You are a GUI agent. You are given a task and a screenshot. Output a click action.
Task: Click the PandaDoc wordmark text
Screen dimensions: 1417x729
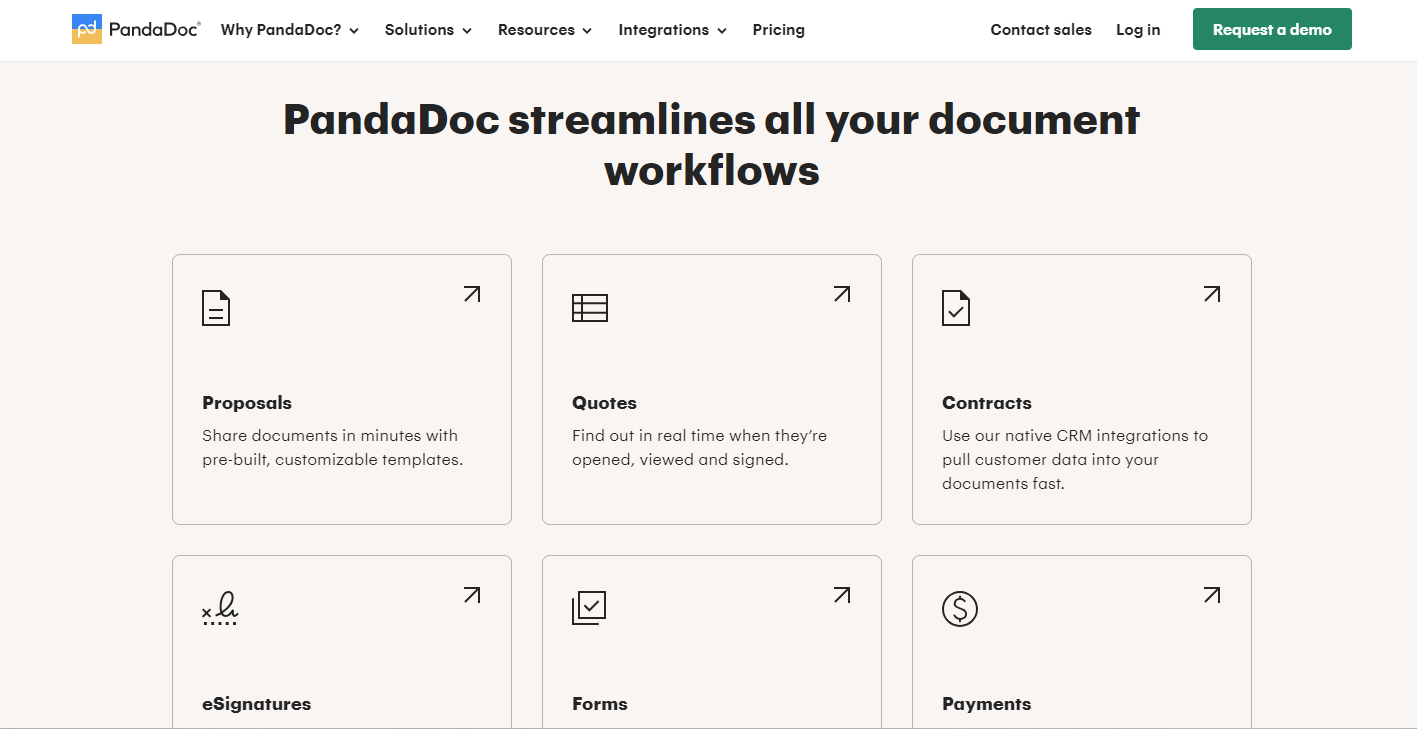click(155, 29)
